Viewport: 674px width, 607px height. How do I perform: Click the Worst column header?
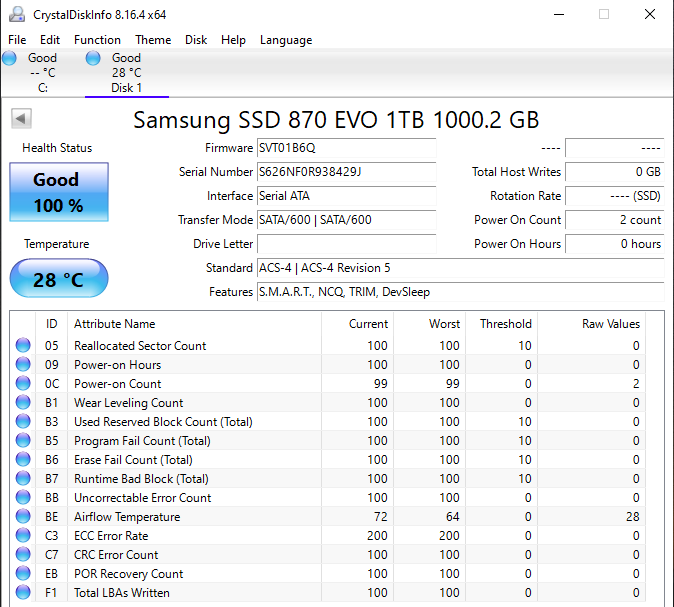coord(430,324)
